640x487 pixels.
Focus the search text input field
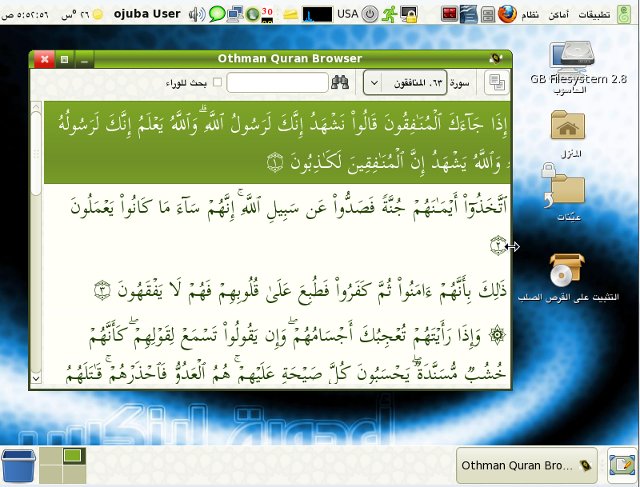[x=277, y=83]
